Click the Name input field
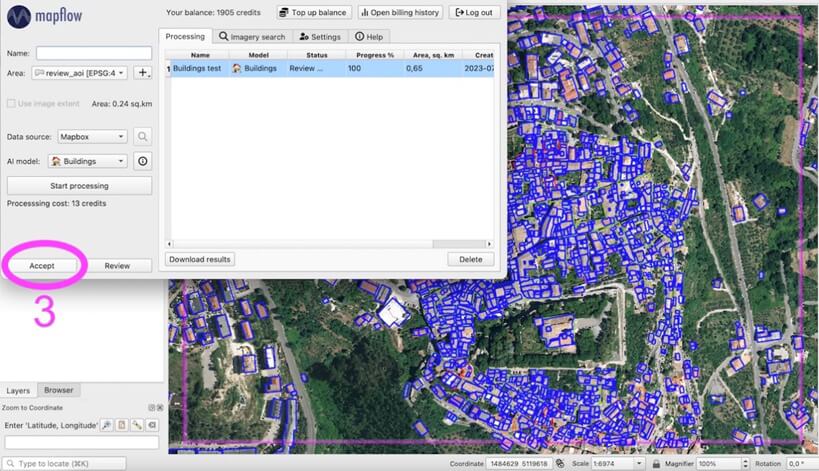Screen dimensions: 819x471 [x=93, y=53]
